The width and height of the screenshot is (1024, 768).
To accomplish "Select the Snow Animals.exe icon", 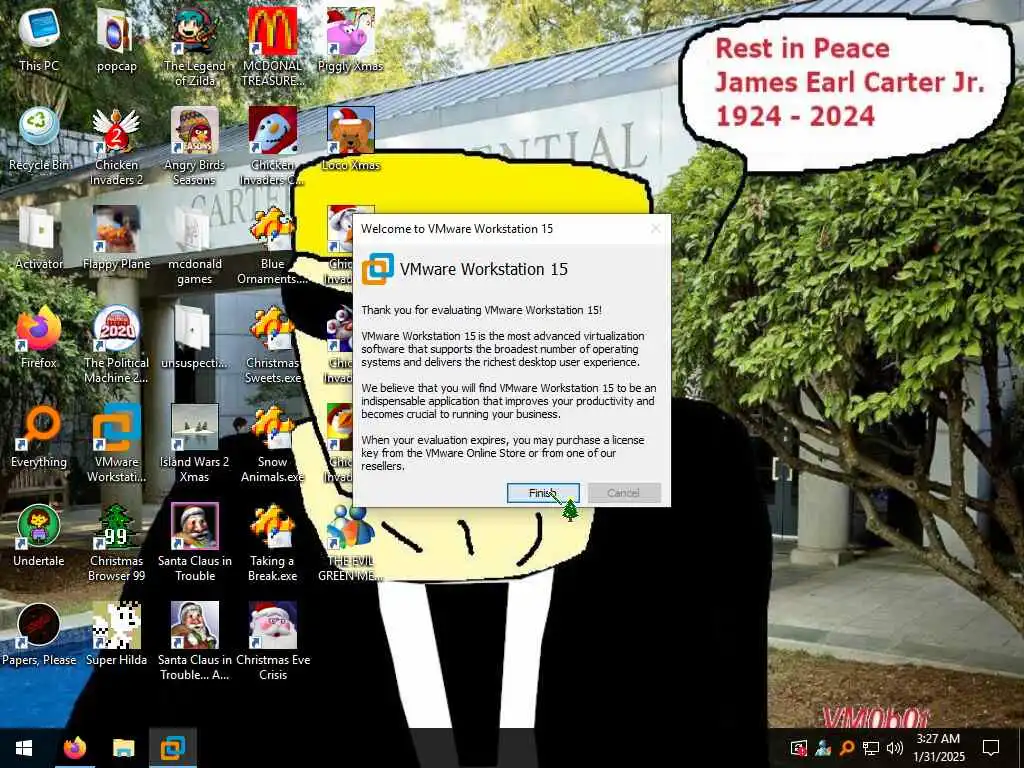I will point(272,444).
